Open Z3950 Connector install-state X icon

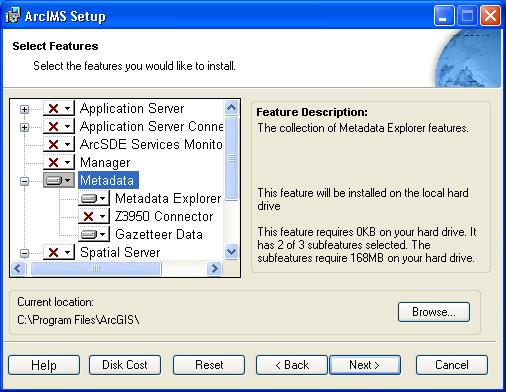[x=94, y=216]
